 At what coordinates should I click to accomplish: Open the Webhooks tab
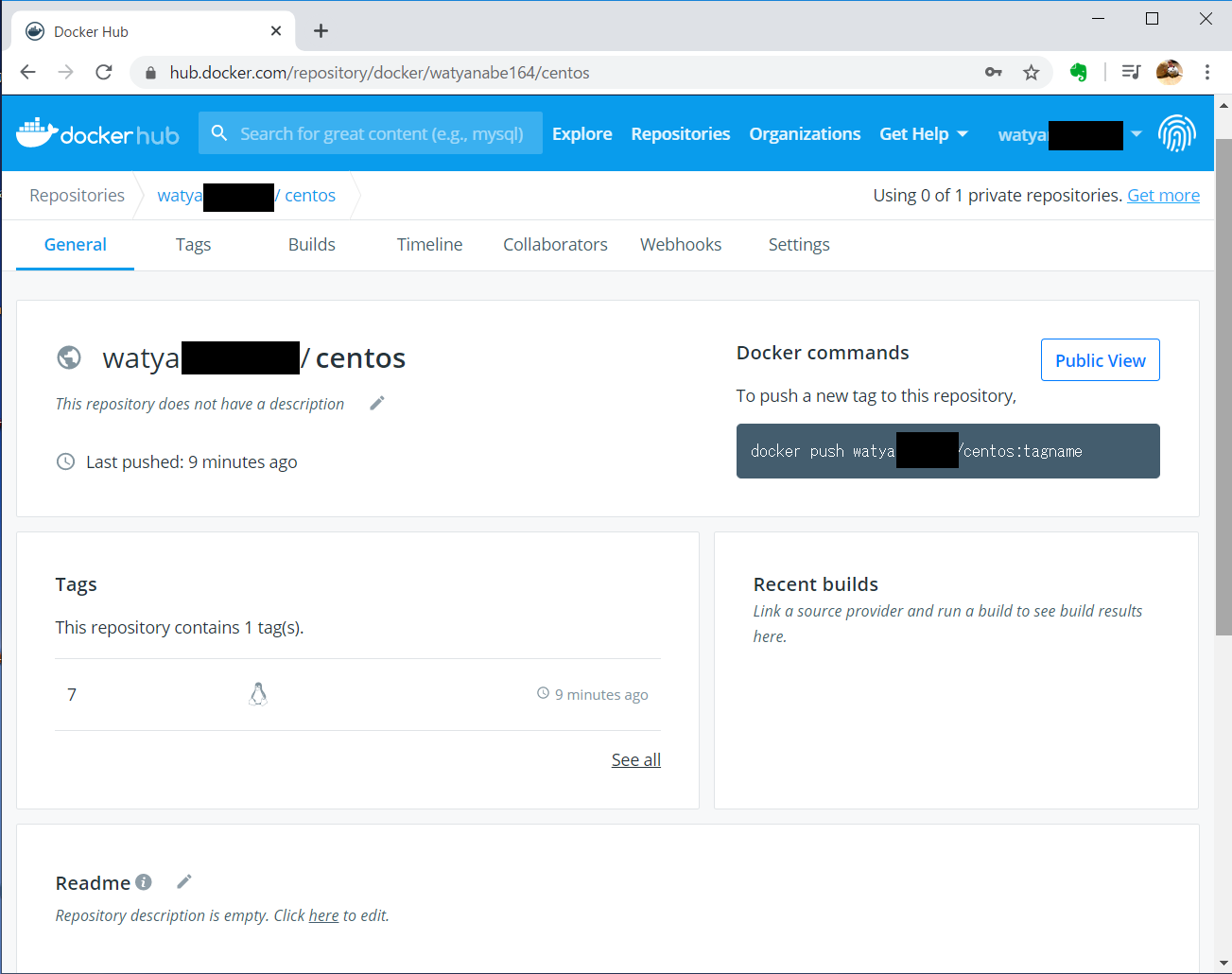(681, 245)
